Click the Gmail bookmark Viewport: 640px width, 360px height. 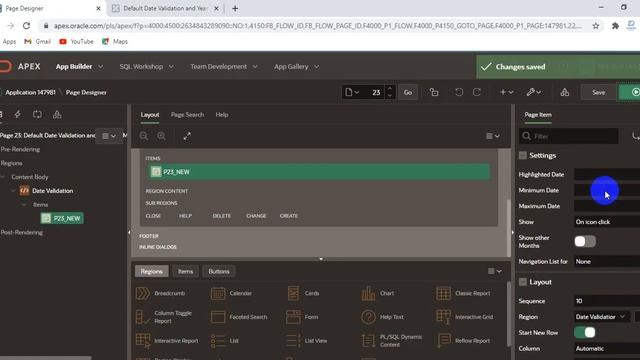pyautogui.click(x=38, y=41)
